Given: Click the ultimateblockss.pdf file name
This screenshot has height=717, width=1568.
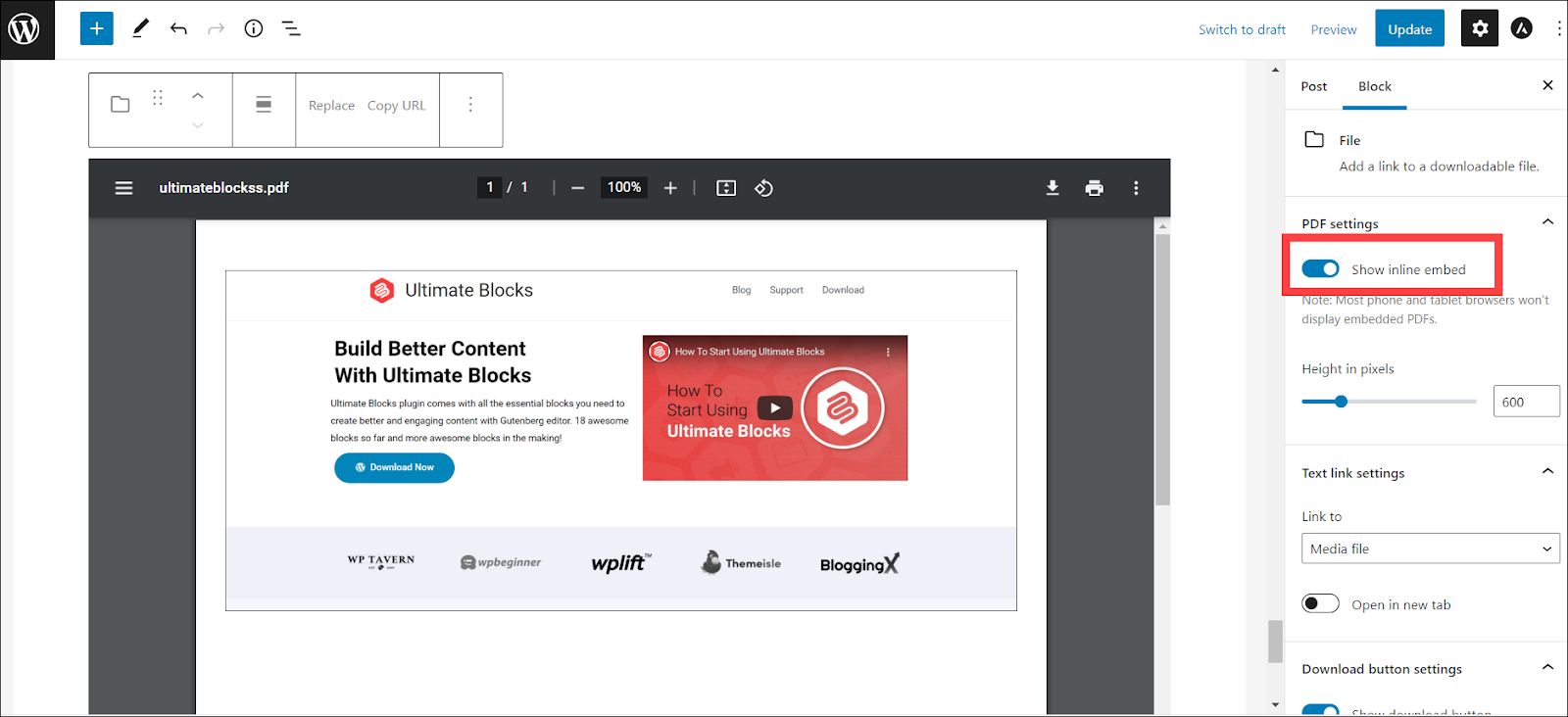Looking at the screenshot, I should click(224, 188).
